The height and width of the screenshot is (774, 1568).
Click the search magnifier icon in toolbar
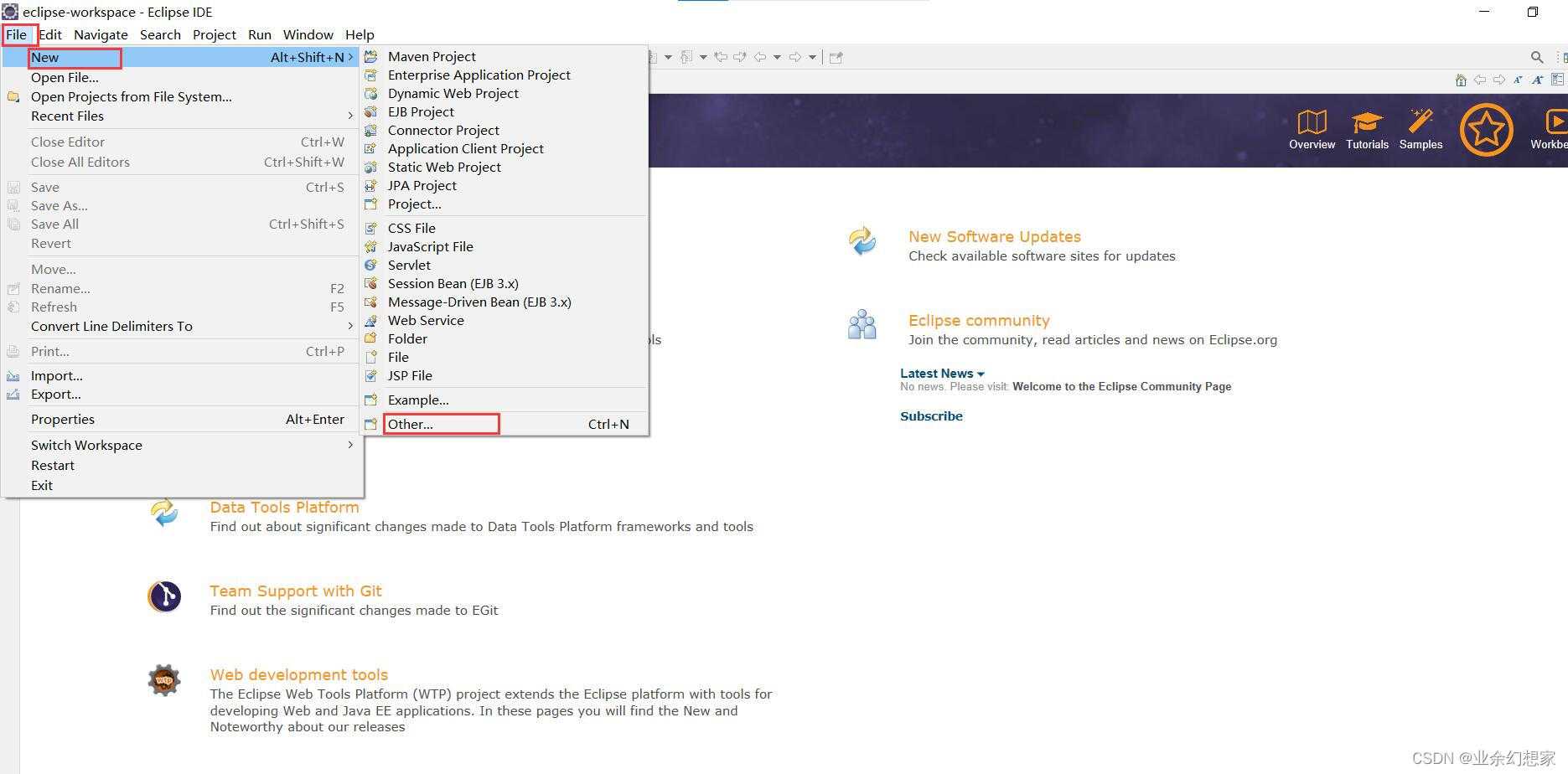click(1536, 57)
